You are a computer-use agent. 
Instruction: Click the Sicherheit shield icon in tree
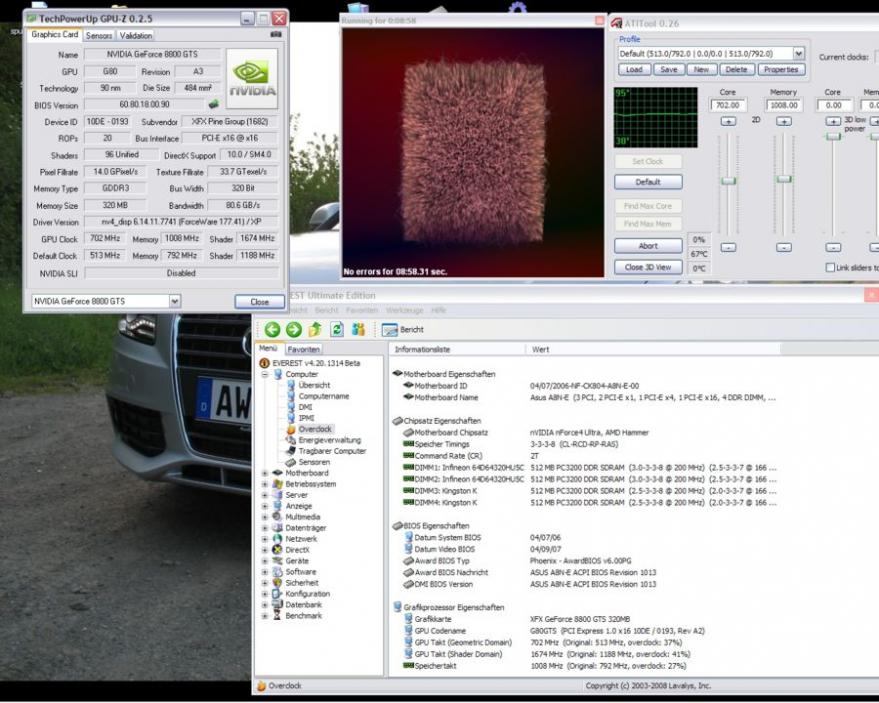click(277, 583)
